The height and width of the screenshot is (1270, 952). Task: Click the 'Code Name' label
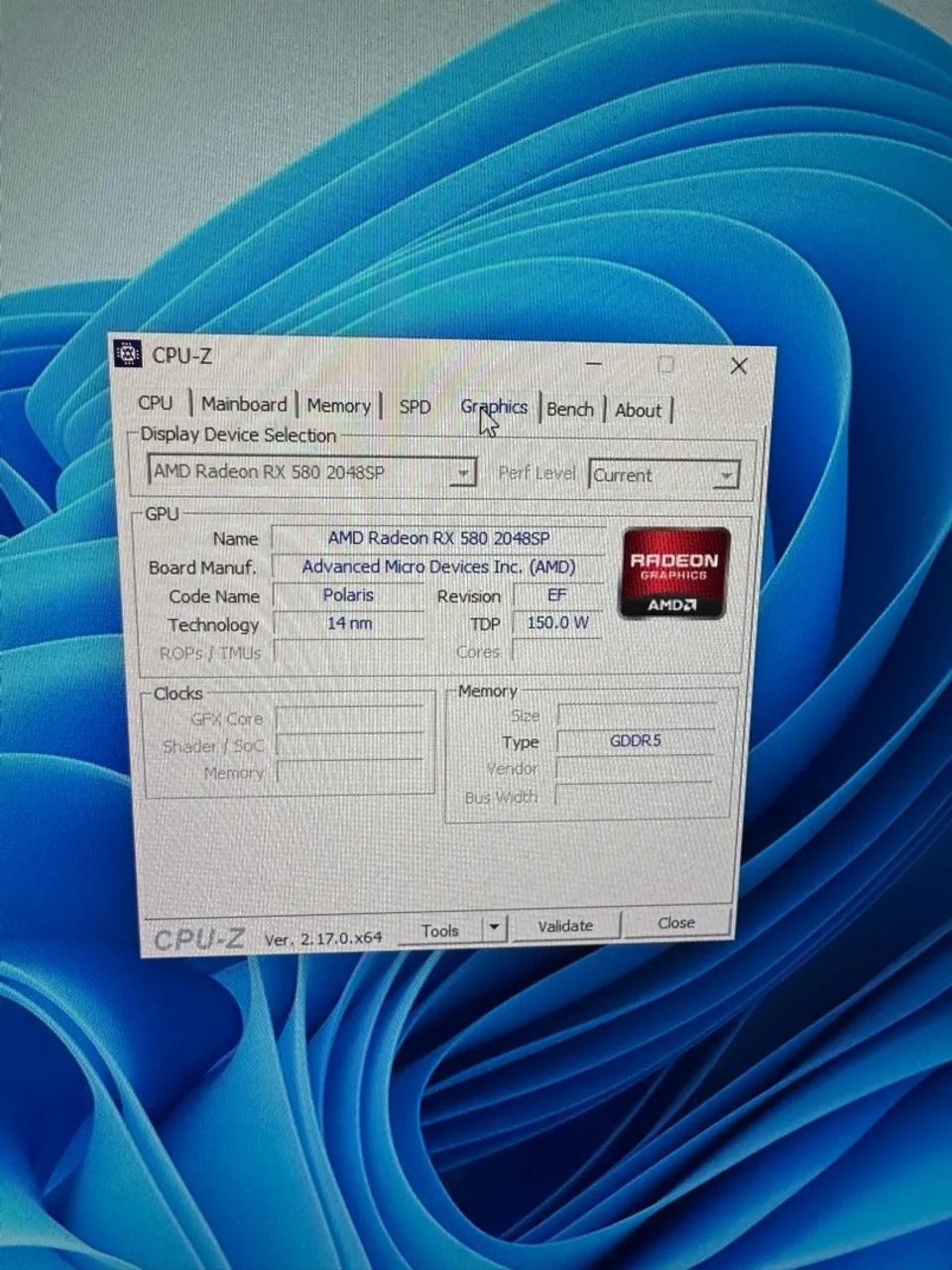(214, 596)
